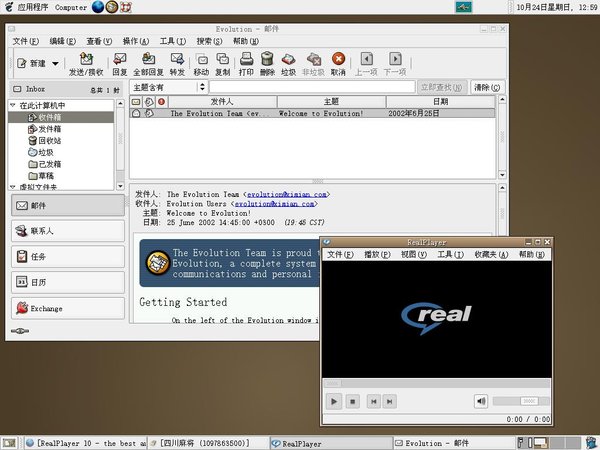The image size is (600, 450).
Task: Click the Clear (清除) search button
Action: click(487, 87)
